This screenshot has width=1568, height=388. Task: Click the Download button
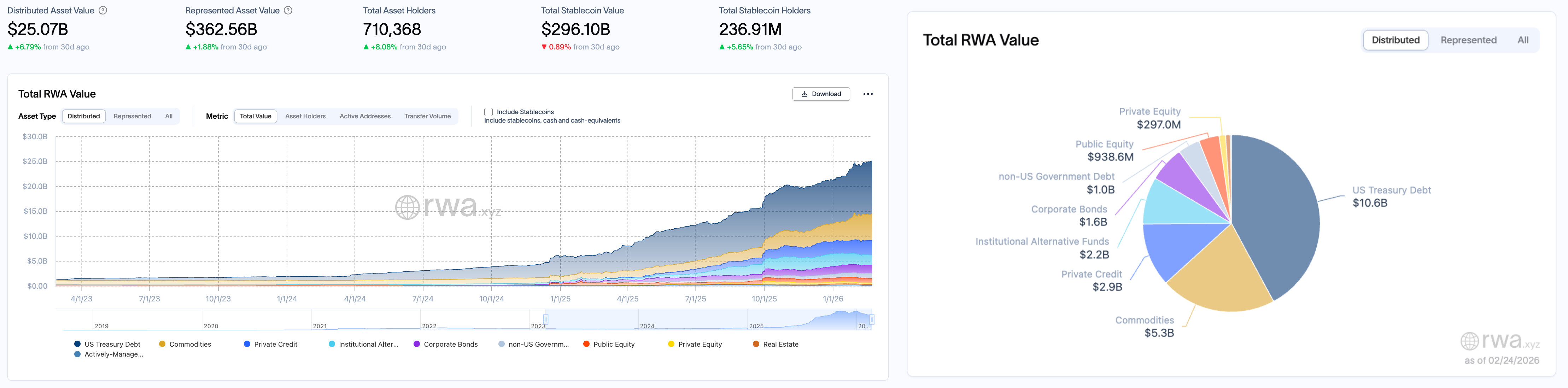820,94
